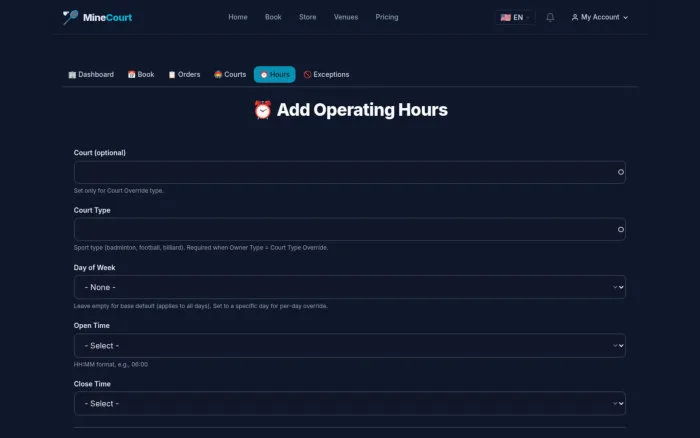Open the Open Time select dropdown
The height and width of the screenshot is (438, 700).
tap(350, 346)
